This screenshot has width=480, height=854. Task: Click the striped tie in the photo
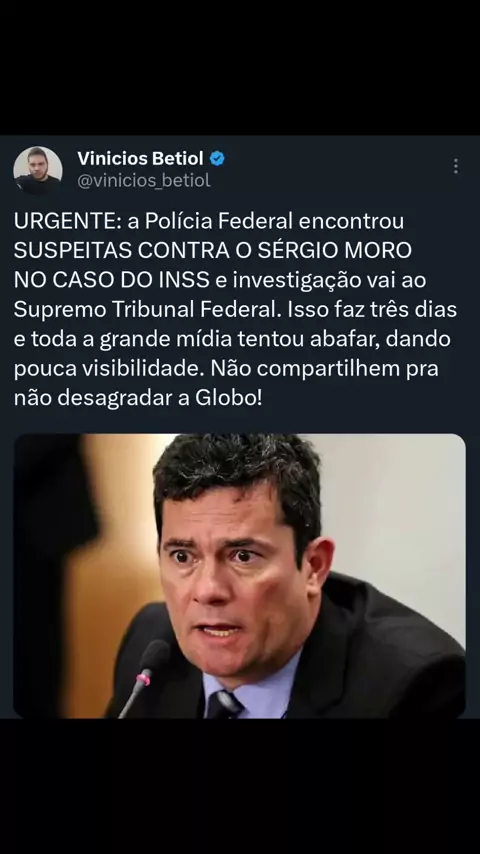click(225, 703)
